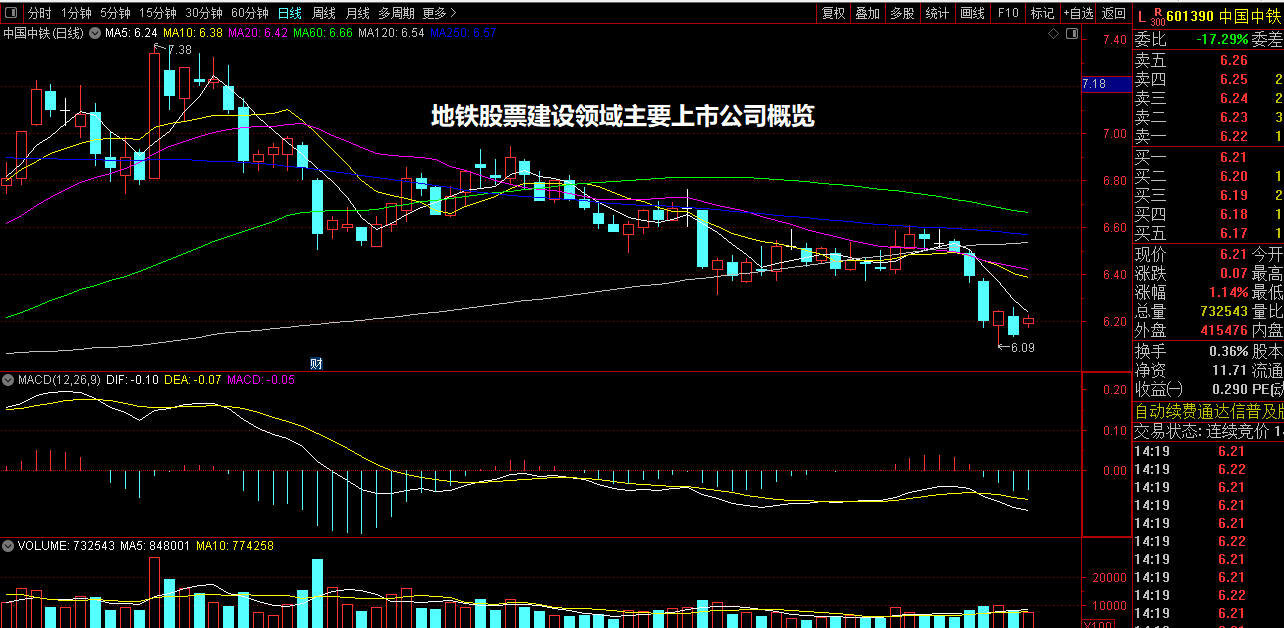
Task: Click the 601390 stock code in the header
Action: click(x=1190, y=16)
